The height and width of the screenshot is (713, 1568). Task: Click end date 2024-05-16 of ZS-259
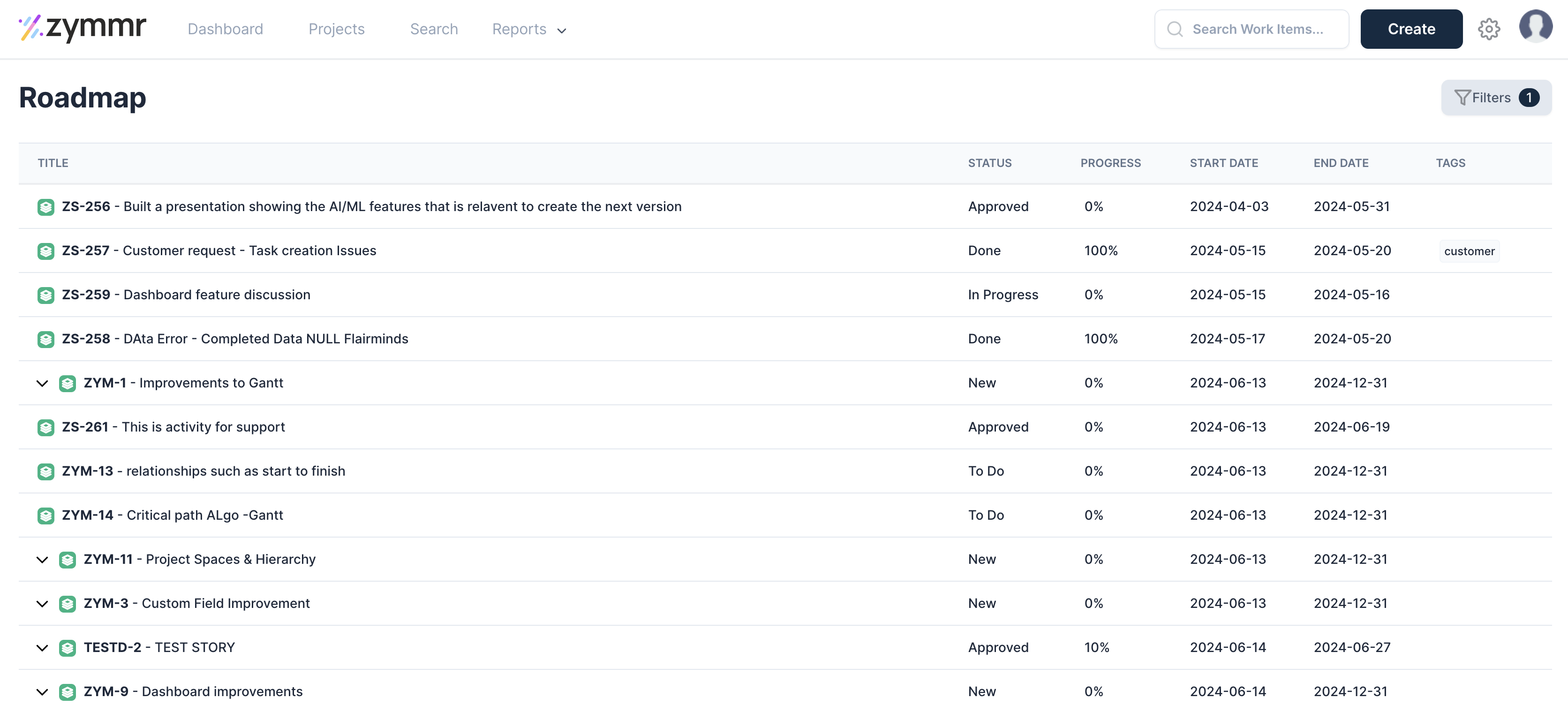(1351, 295)
